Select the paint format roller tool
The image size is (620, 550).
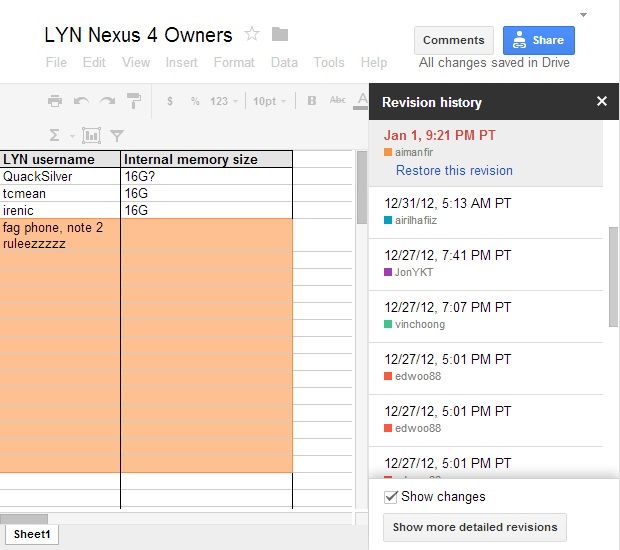pyautogui.click(x=133, y=101)
